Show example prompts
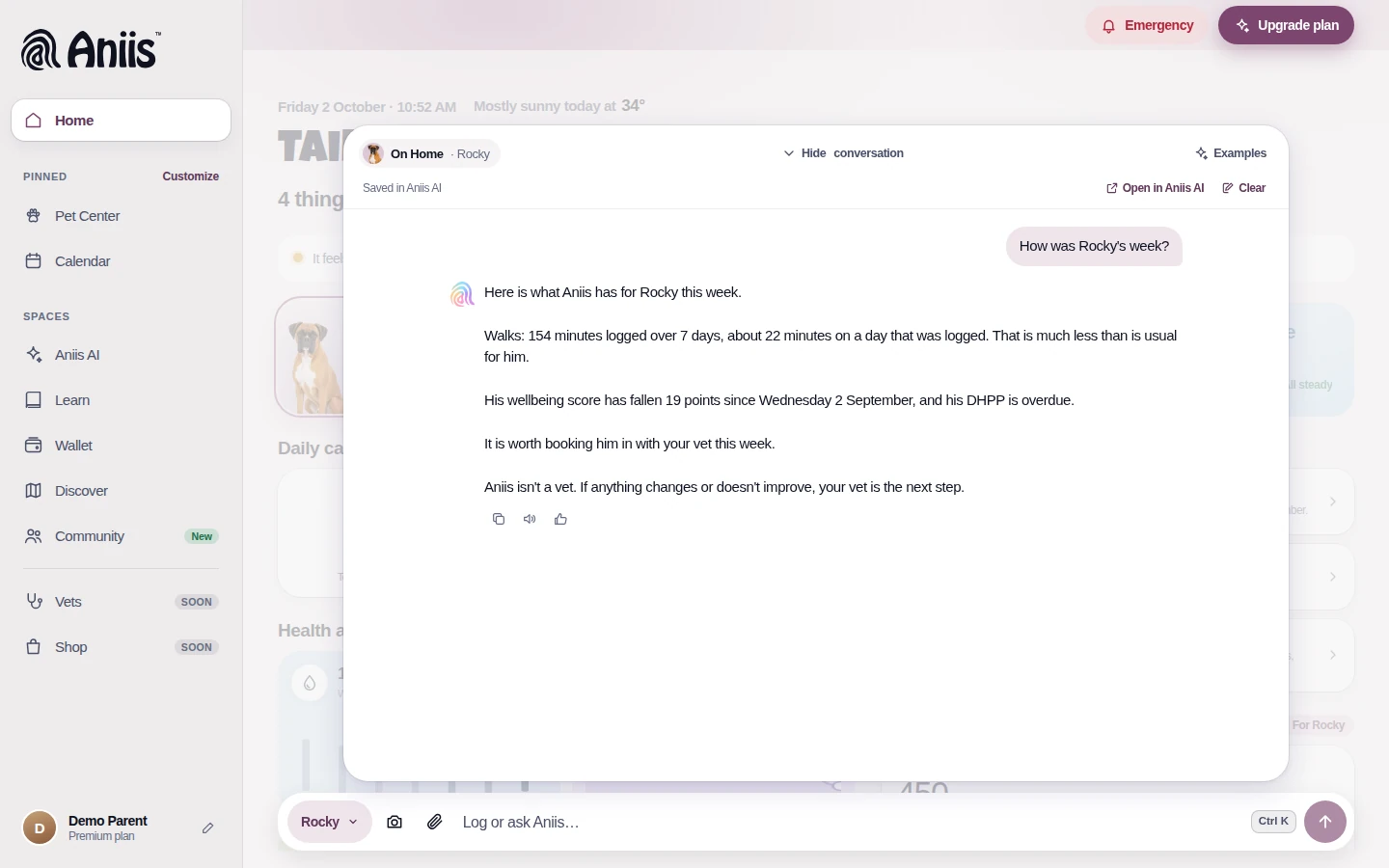This screenshot has width=1389, height=868. [1231, 153]
